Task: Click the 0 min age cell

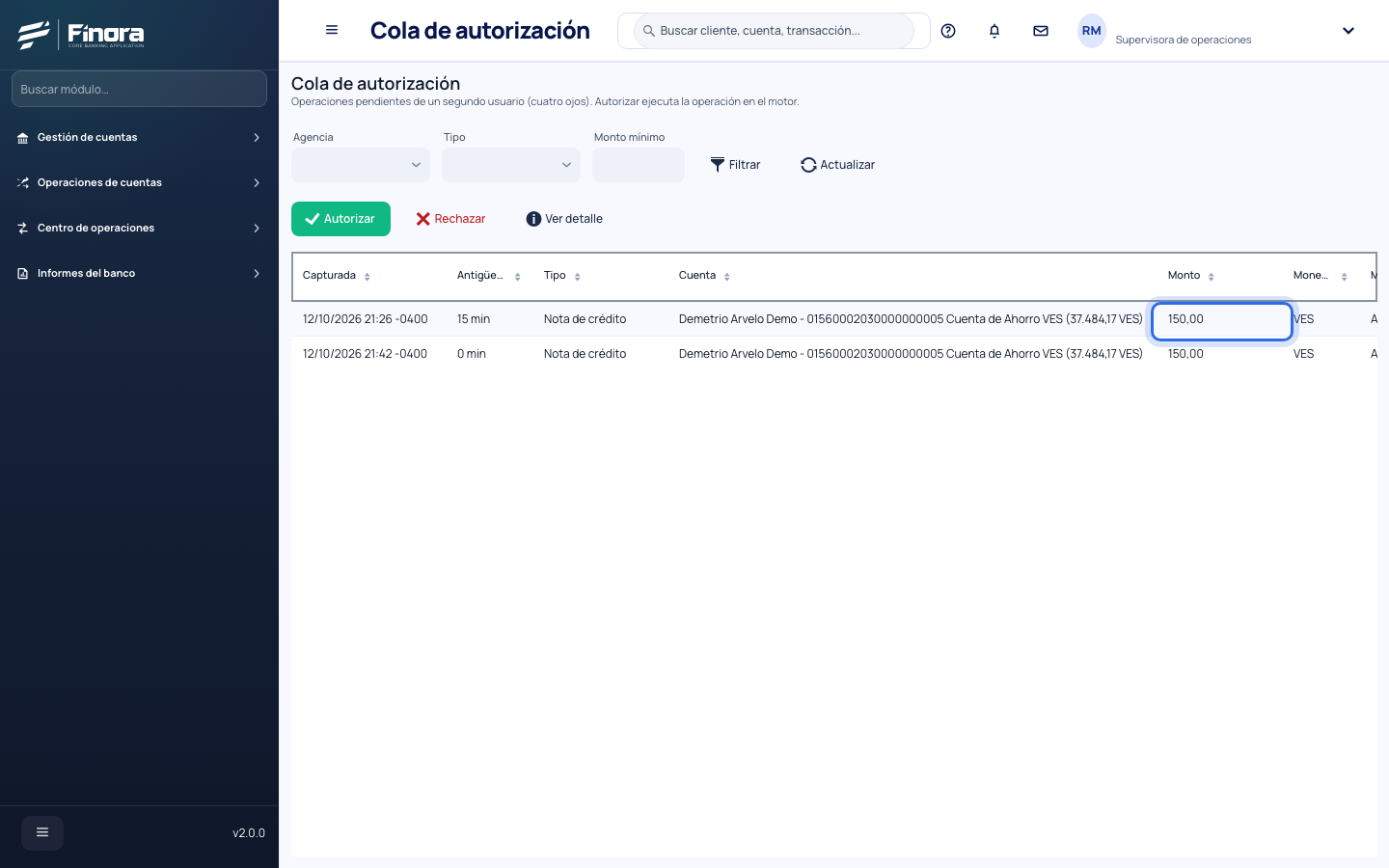Action: click(x=472, y=354)
